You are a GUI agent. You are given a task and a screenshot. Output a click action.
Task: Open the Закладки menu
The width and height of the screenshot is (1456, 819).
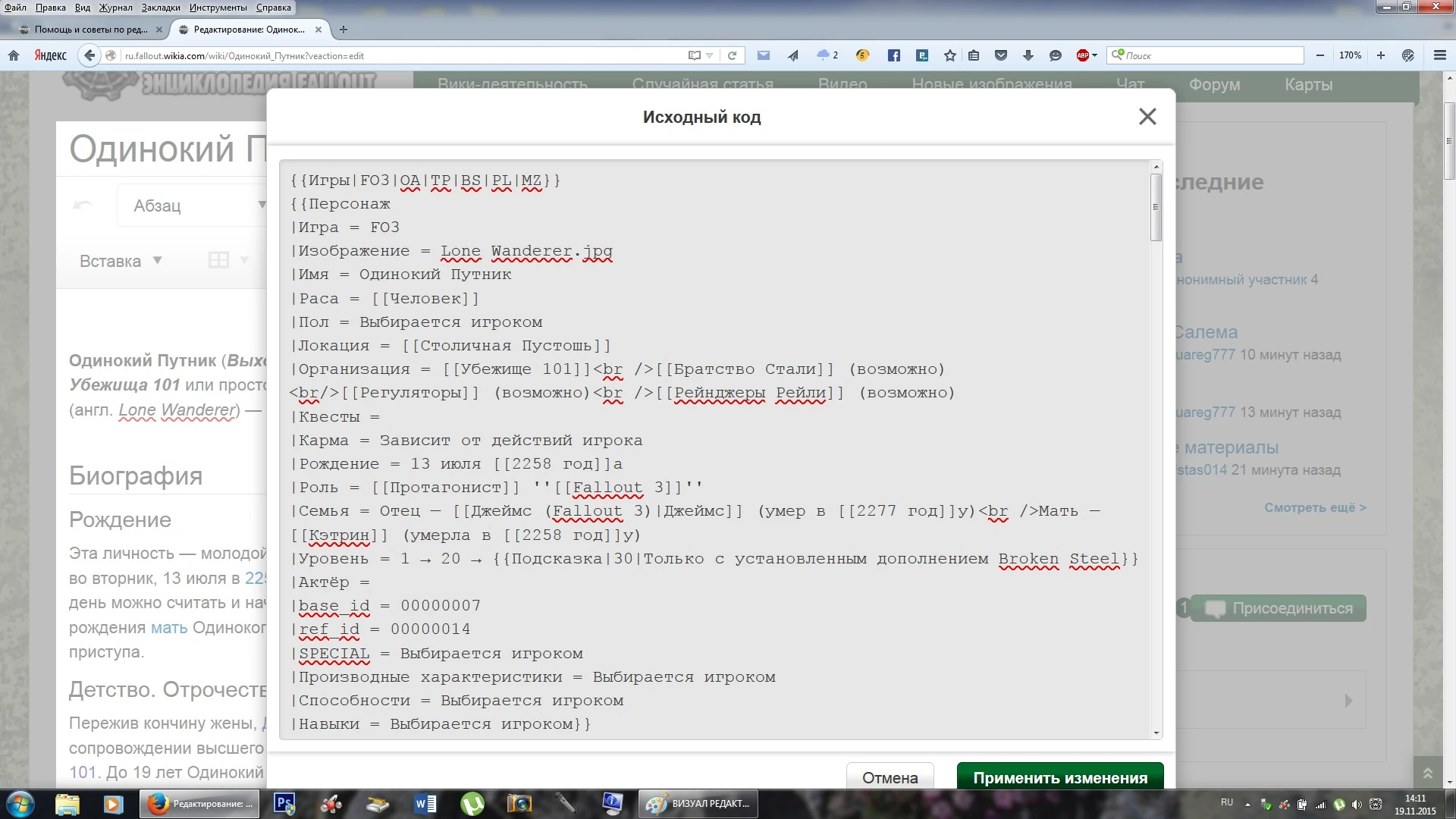click(160, 8)
